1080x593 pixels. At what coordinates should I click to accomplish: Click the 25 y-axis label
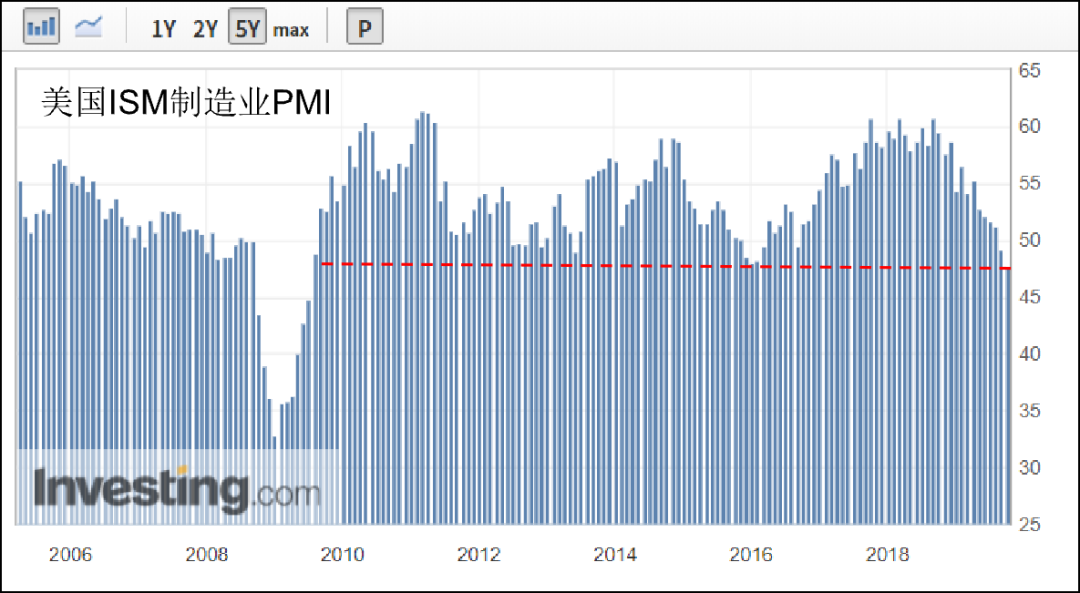pyautogui.click(x=1030, y=525)
